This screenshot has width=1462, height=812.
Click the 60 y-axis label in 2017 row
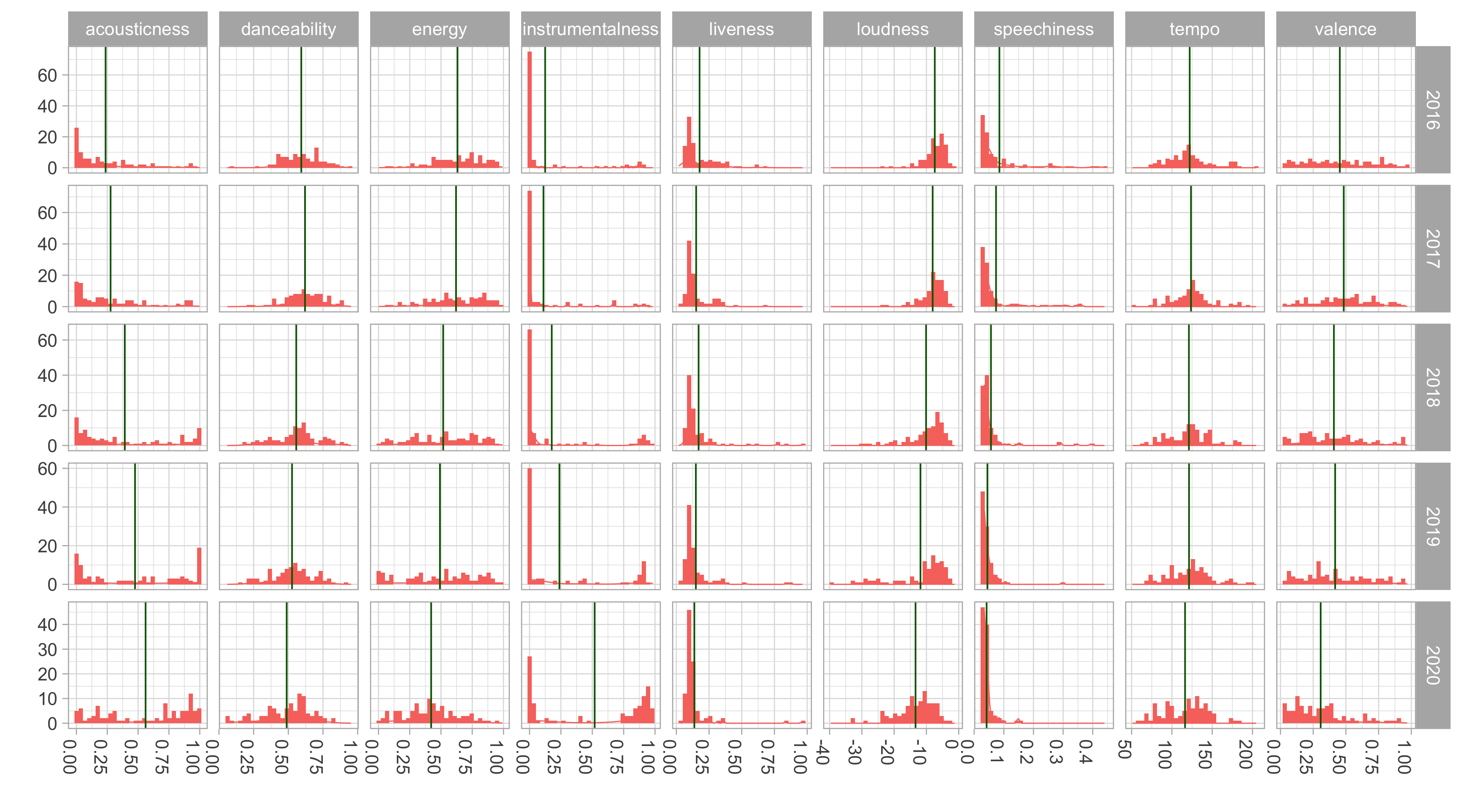[48, 213]
